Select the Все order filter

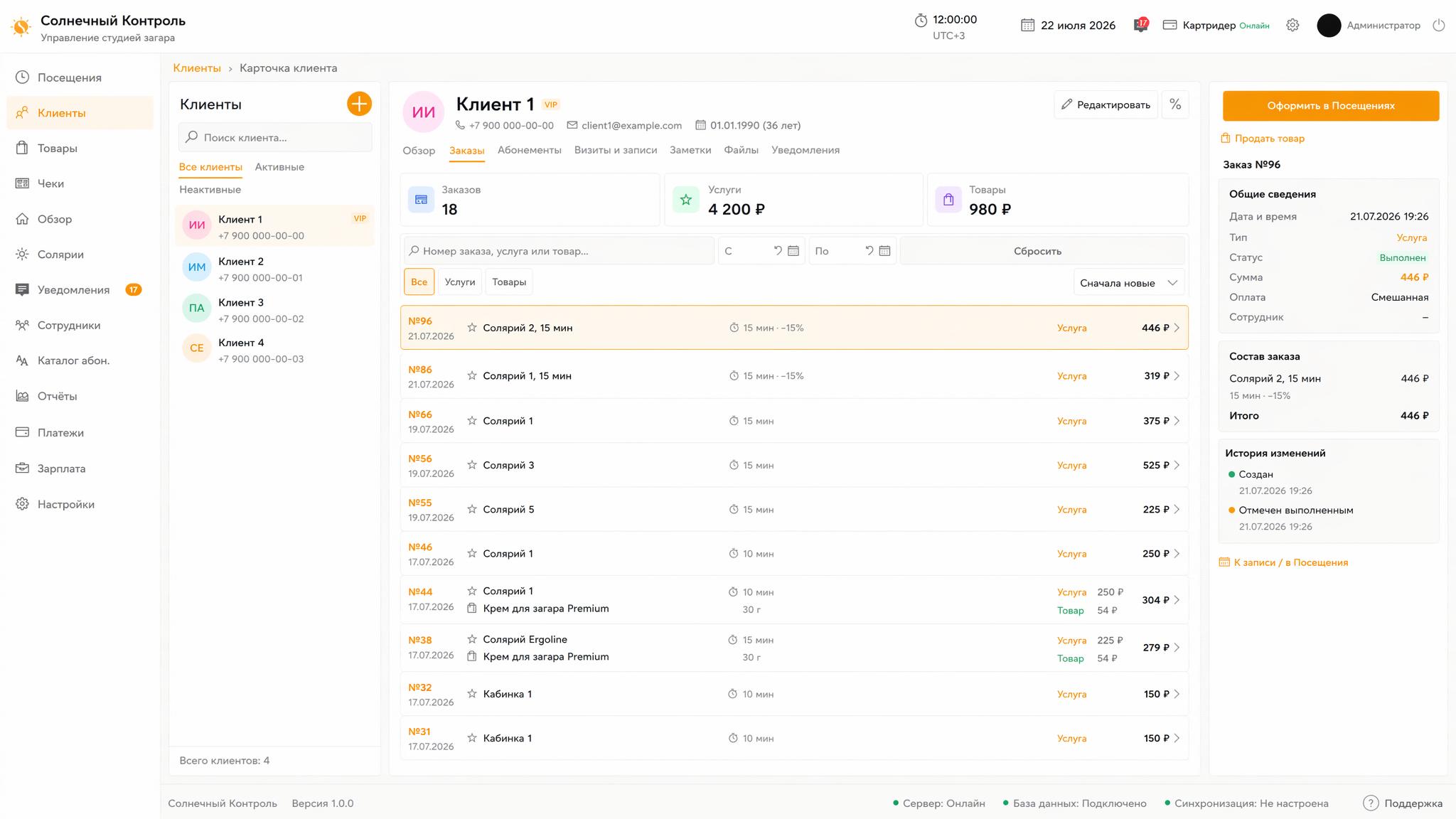tap(419, 282)
